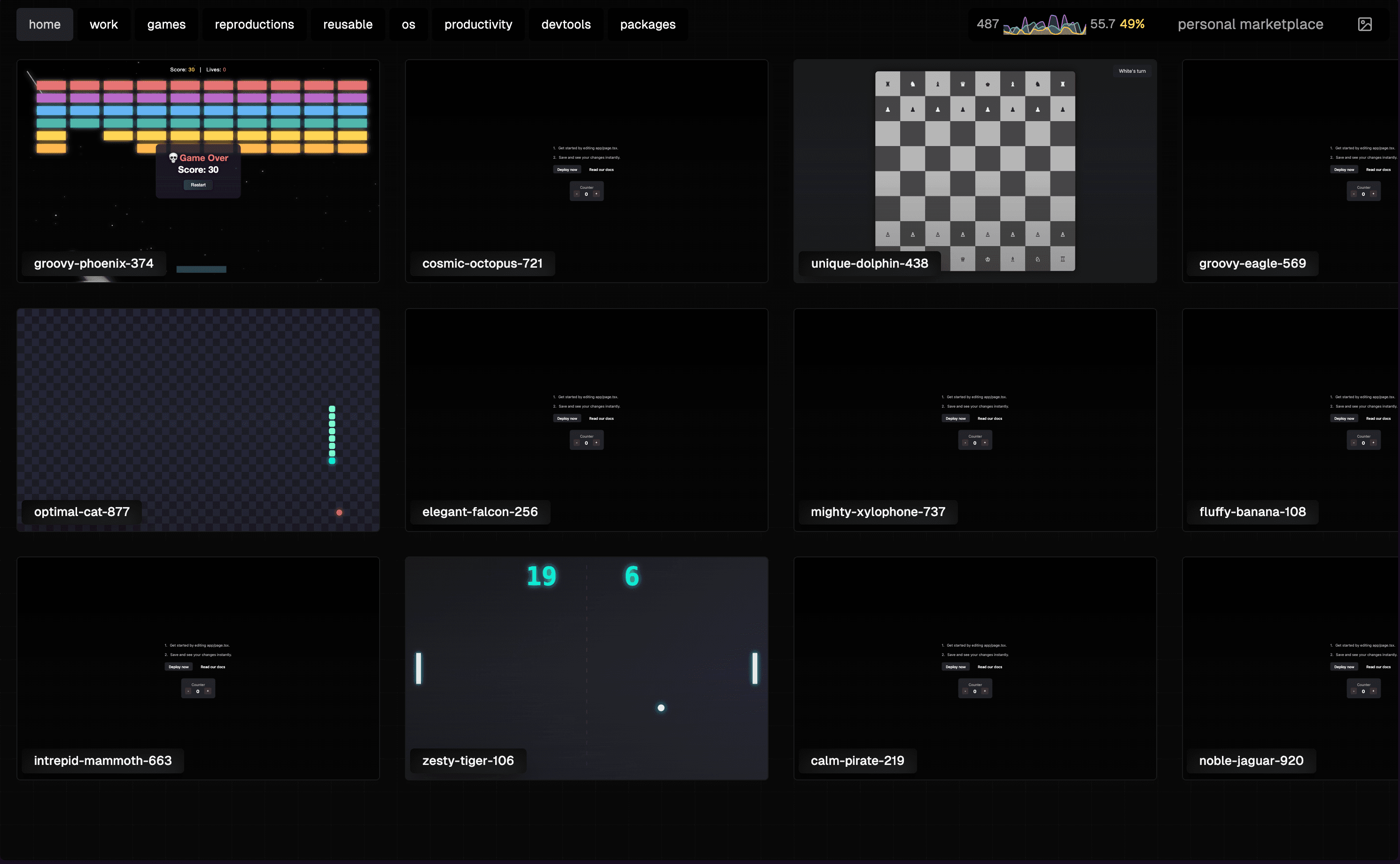Click the 55.7 value in the header
The width and height of the screenshot is (1400, 864).
(x=1102, y=24)
